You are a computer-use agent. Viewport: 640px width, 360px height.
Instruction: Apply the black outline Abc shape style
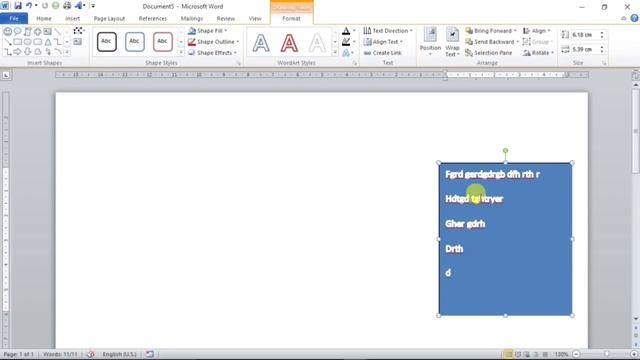tap(107, 42)
